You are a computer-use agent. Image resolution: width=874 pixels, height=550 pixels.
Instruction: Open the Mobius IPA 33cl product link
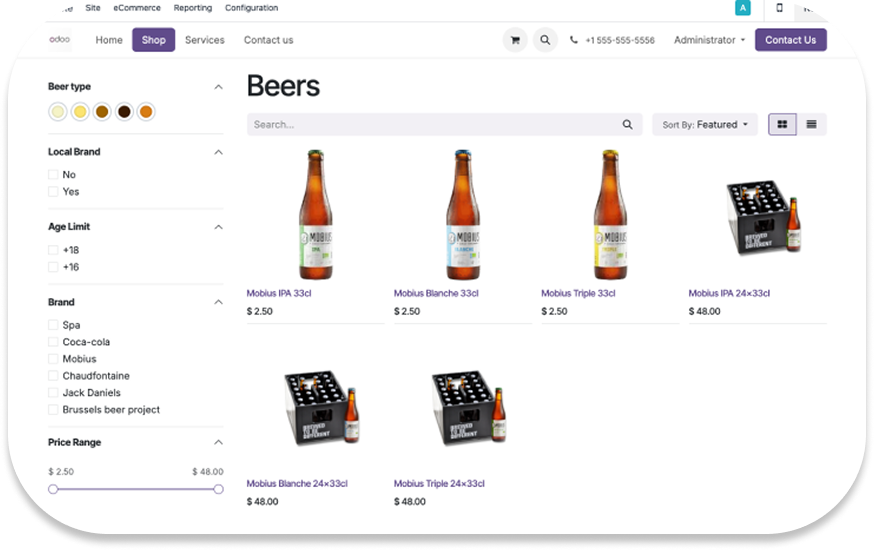point(284,293)
